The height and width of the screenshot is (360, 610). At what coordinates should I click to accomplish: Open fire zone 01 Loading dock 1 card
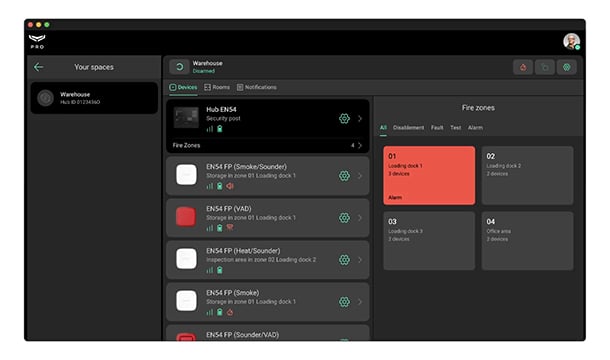429,176
